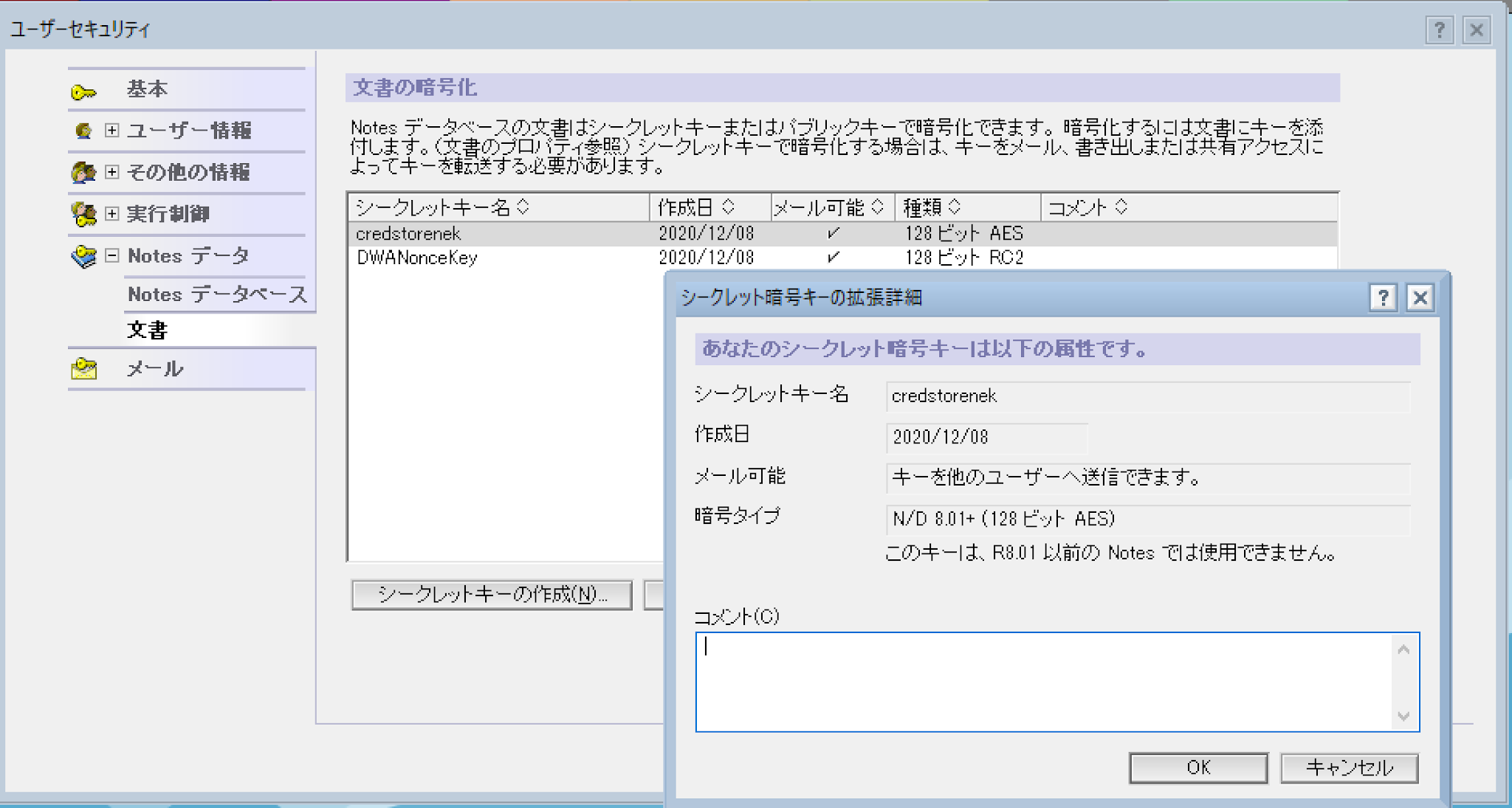Click the icon beside 実行制御
This screenshot has height=808, width=1512.
click(83, 214)
